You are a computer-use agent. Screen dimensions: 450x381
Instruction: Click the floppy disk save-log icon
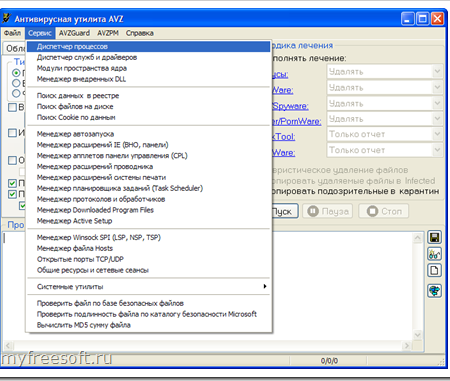pos(434,238)
